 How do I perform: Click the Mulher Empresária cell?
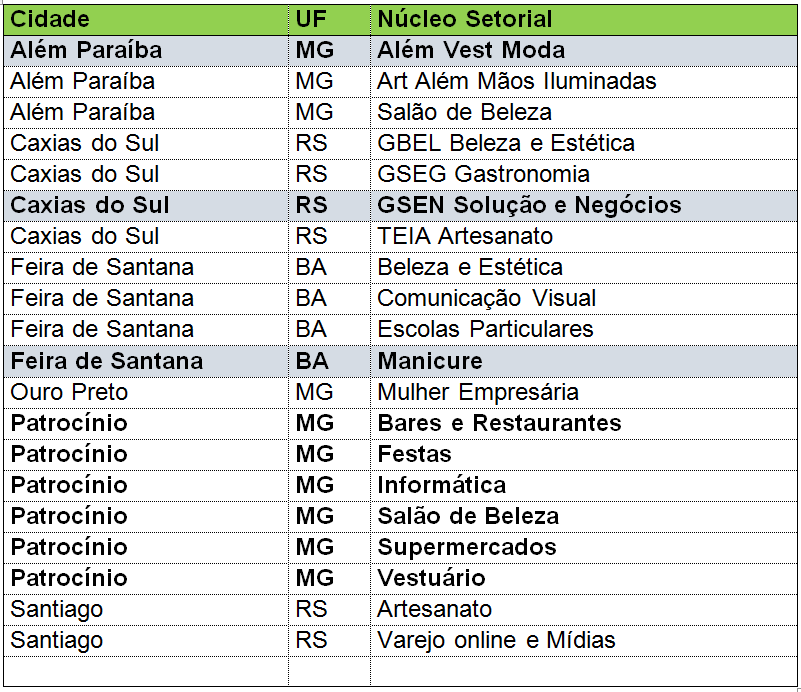click(x=584, y=393)
